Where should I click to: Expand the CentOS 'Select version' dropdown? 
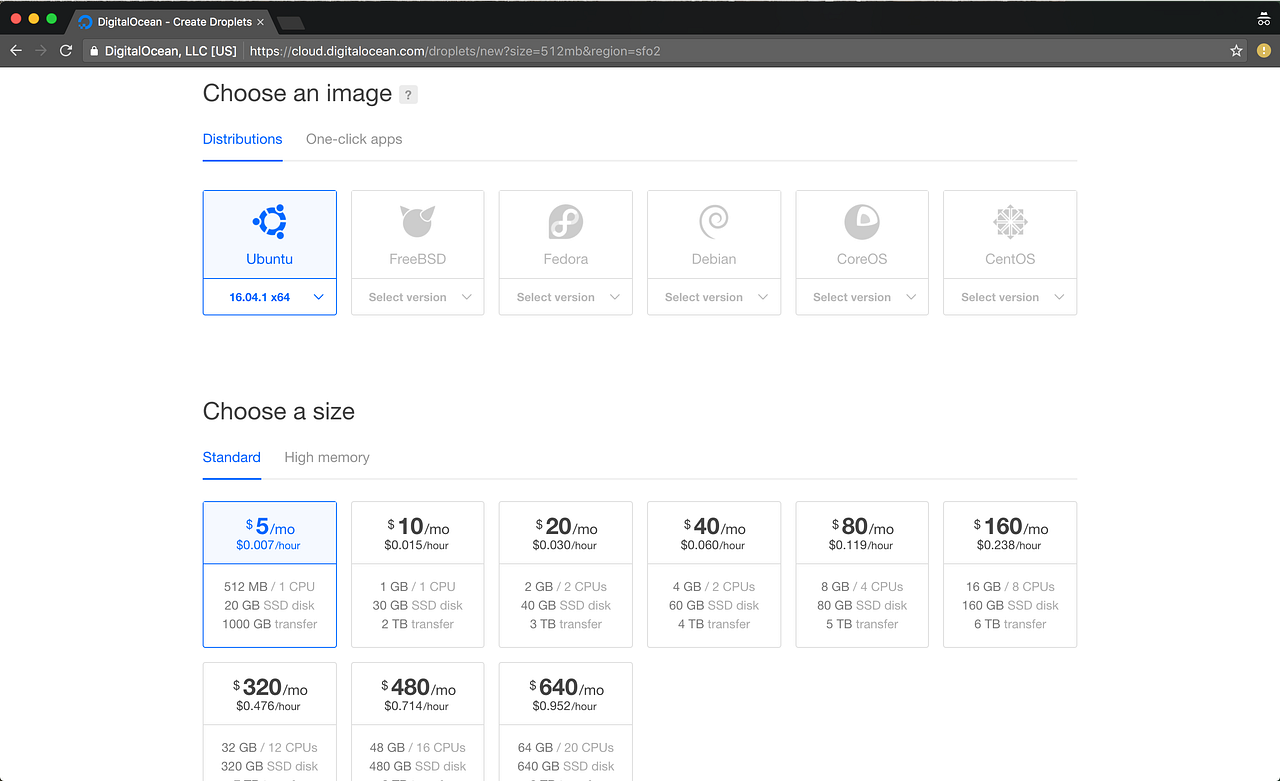pyautogui.click(x=1009, y=296)
